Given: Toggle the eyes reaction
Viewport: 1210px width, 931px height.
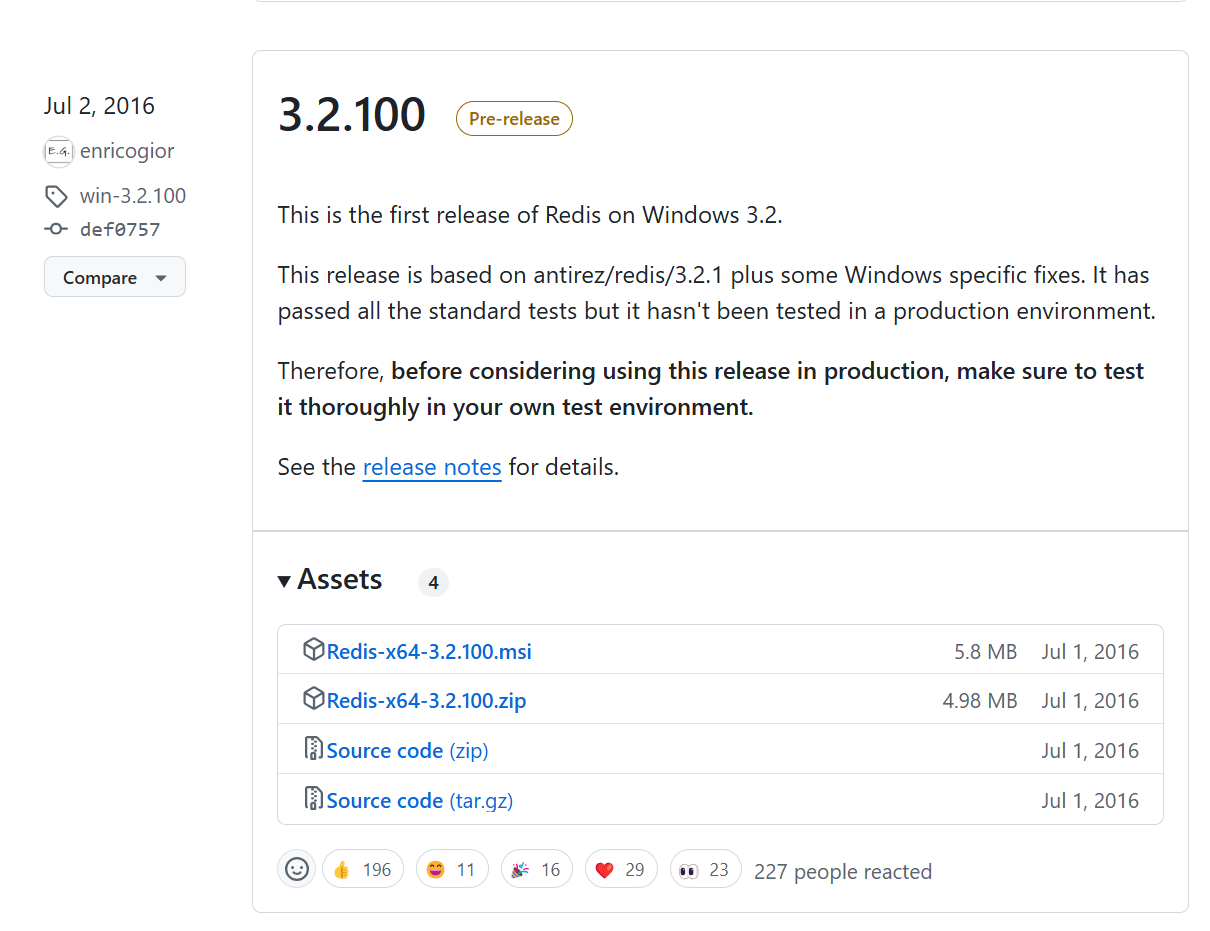Looking at the screenshot, I should (x=705, y=868).
